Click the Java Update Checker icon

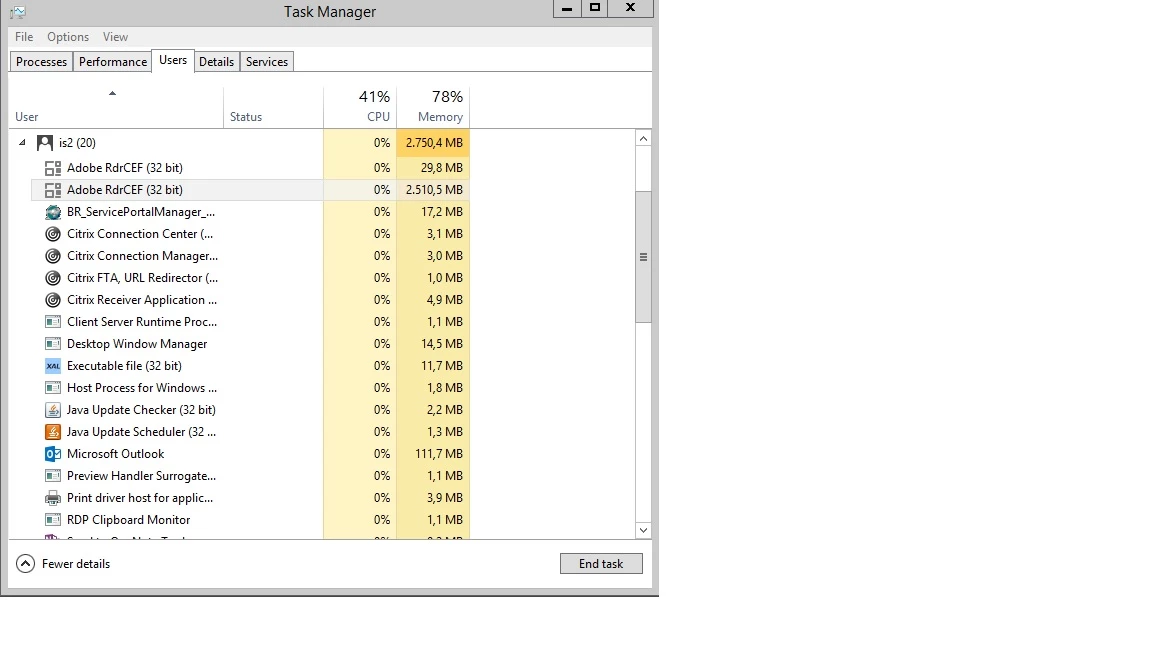tap(53, 410)
